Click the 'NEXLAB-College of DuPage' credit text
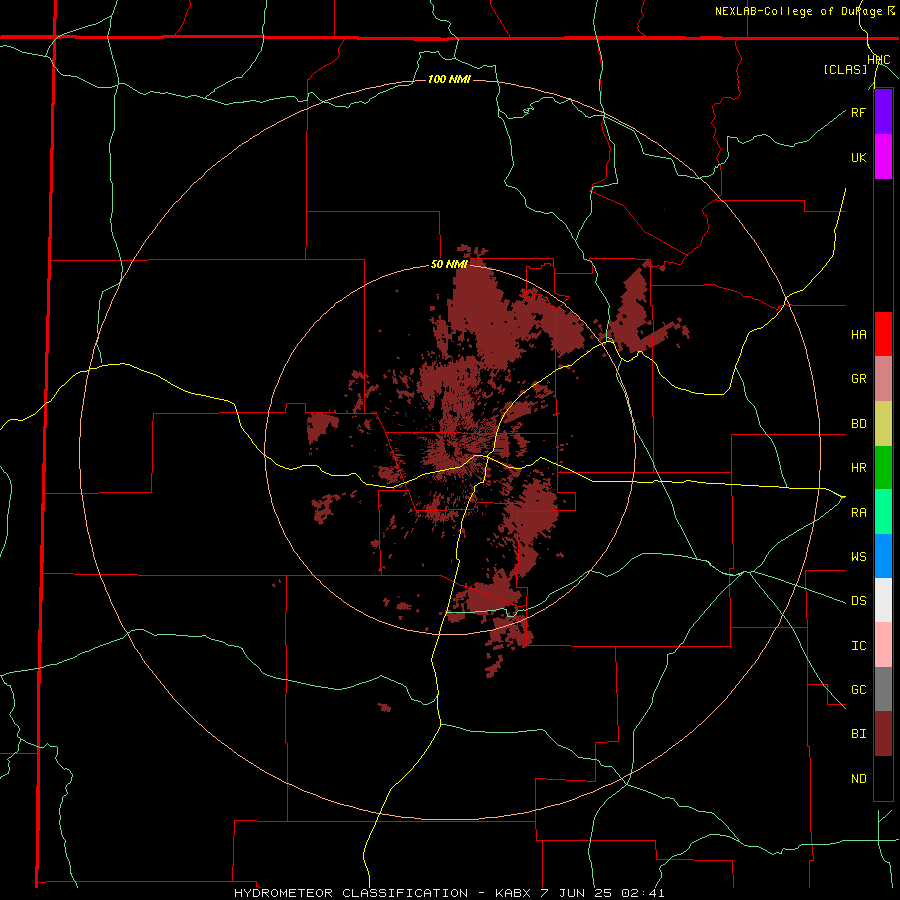Image resolution: width=900 pixels, height=900 pixels. click(800, 11)
